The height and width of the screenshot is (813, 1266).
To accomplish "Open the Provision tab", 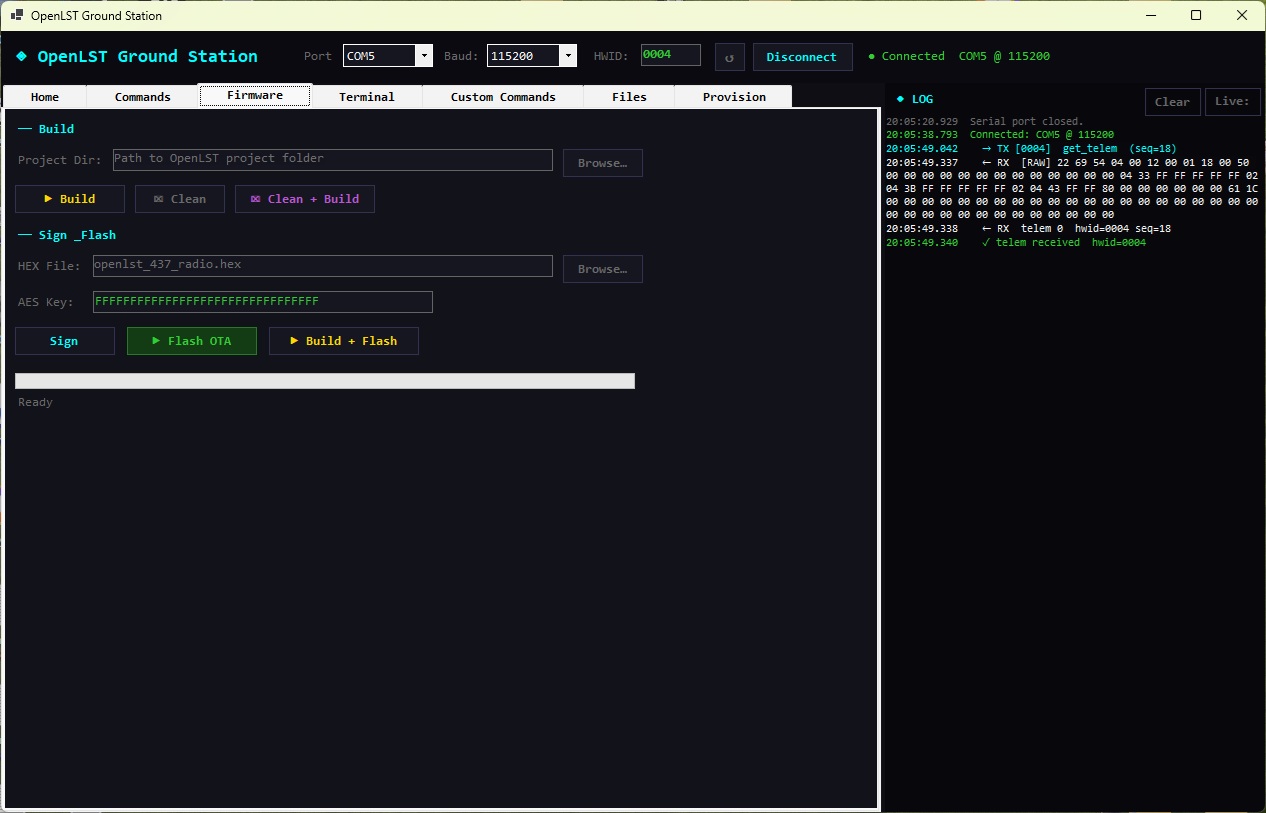I will tap(733, 96).
